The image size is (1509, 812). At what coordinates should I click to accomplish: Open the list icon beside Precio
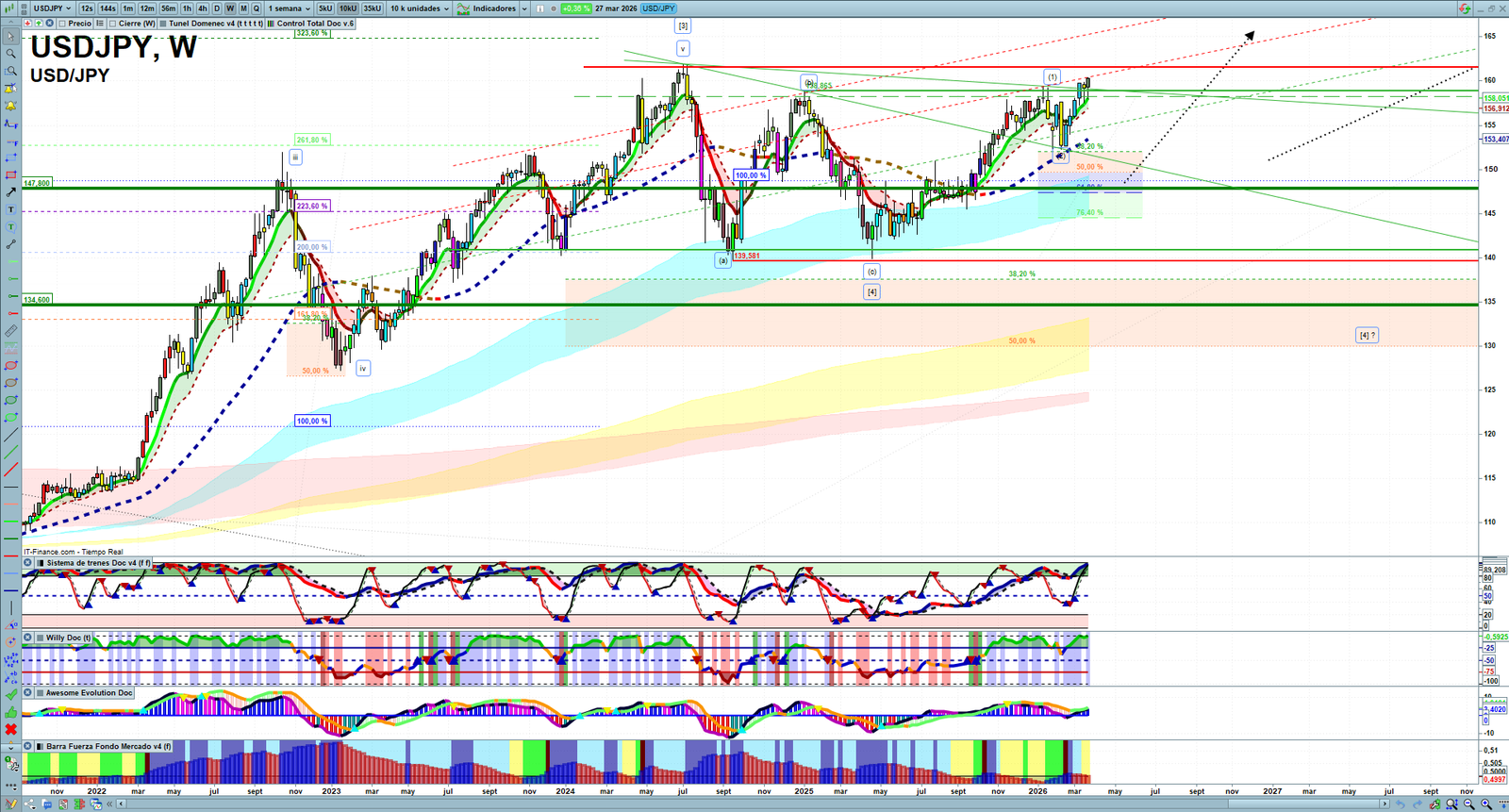point(99,24)
